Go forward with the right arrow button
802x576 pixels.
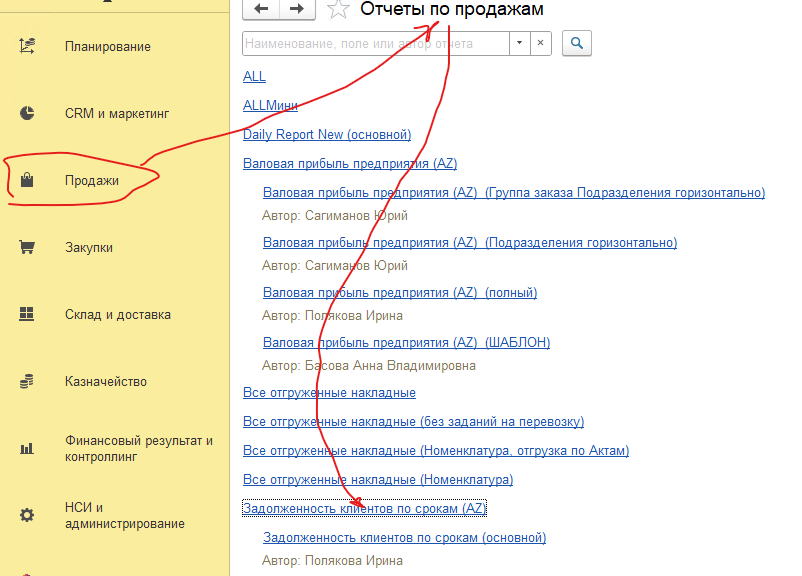coord(297,9)
